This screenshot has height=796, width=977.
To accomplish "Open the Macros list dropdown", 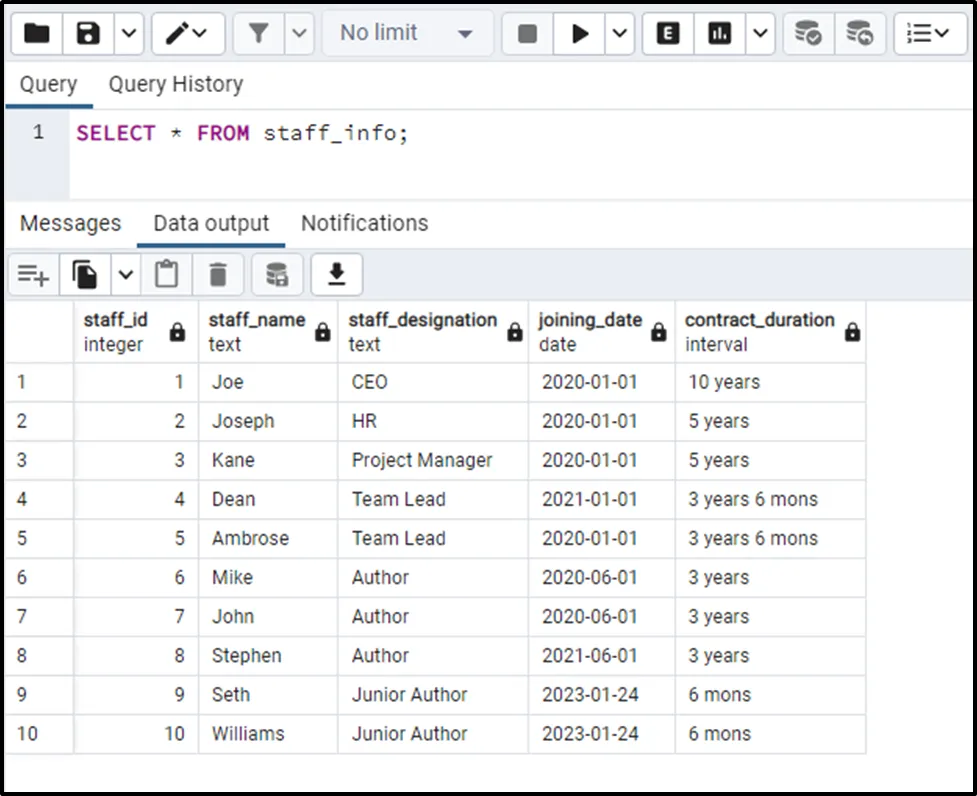I will click(929, 34).
